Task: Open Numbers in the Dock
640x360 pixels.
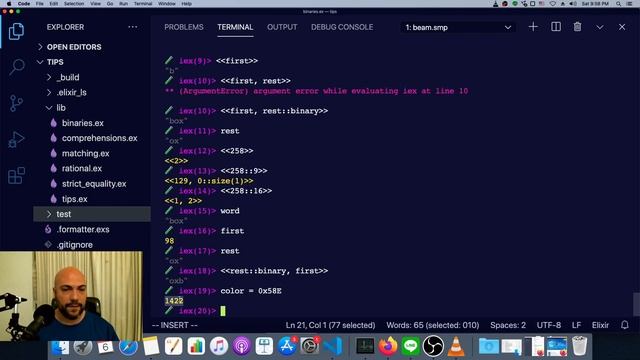Action: [x=196, y=347]
